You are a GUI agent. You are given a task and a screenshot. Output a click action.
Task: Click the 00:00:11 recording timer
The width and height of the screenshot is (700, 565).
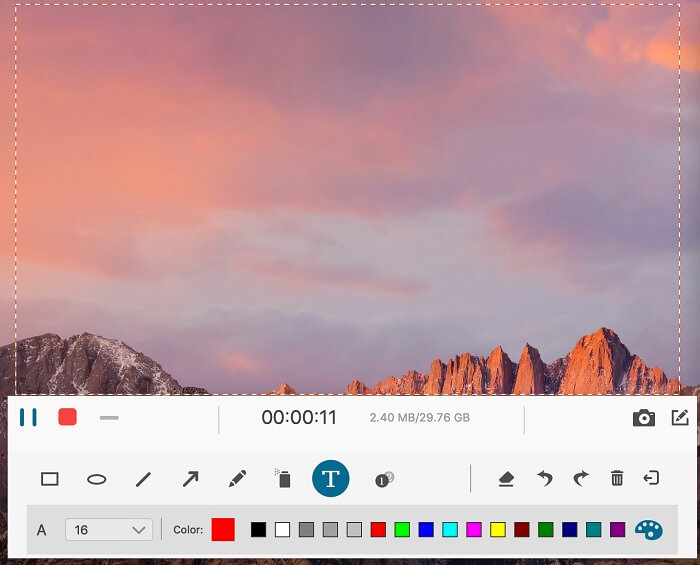(299, 417)
